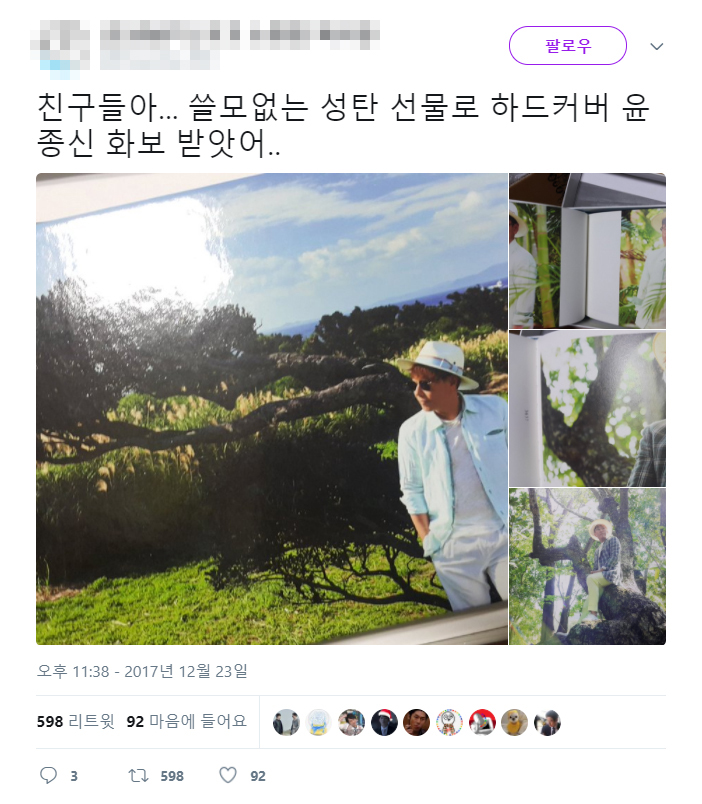Open top-right thumbnail of open photobook box
This screenshot has width=702, height=804.
click(x=587, y=251)
